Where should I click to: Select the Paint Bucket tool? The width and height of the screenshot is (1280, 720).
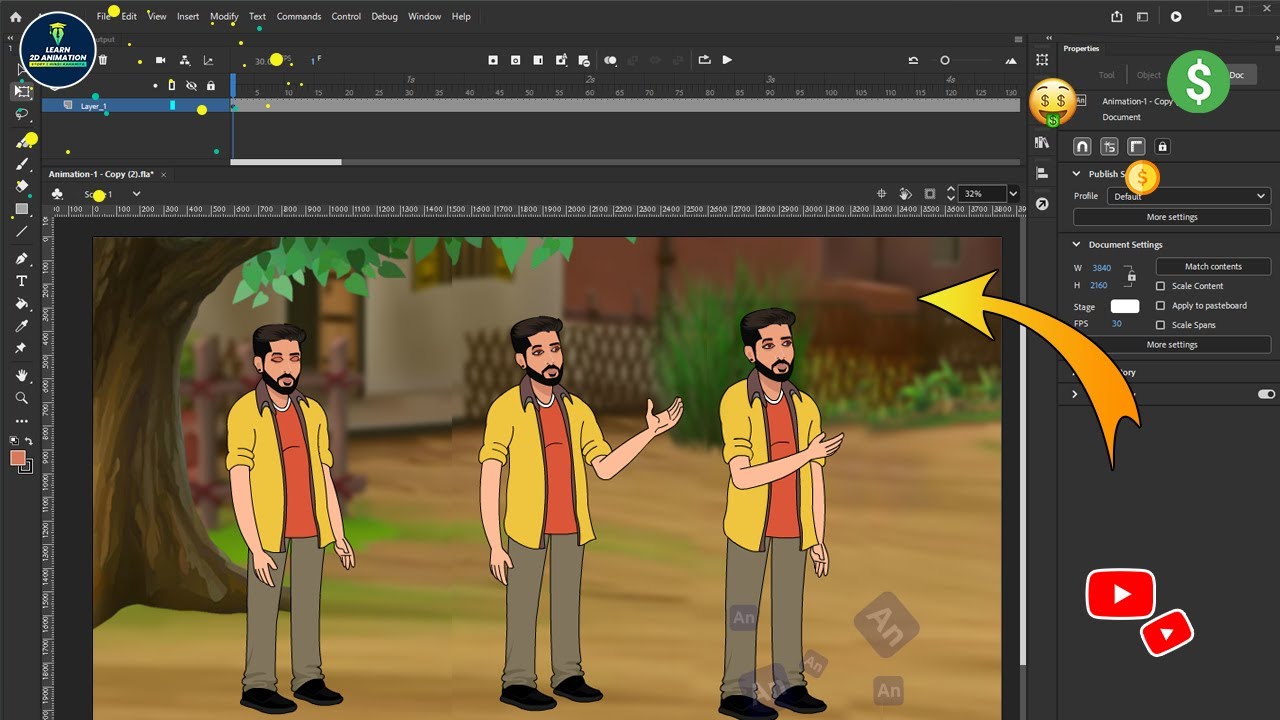pos(21,303)
